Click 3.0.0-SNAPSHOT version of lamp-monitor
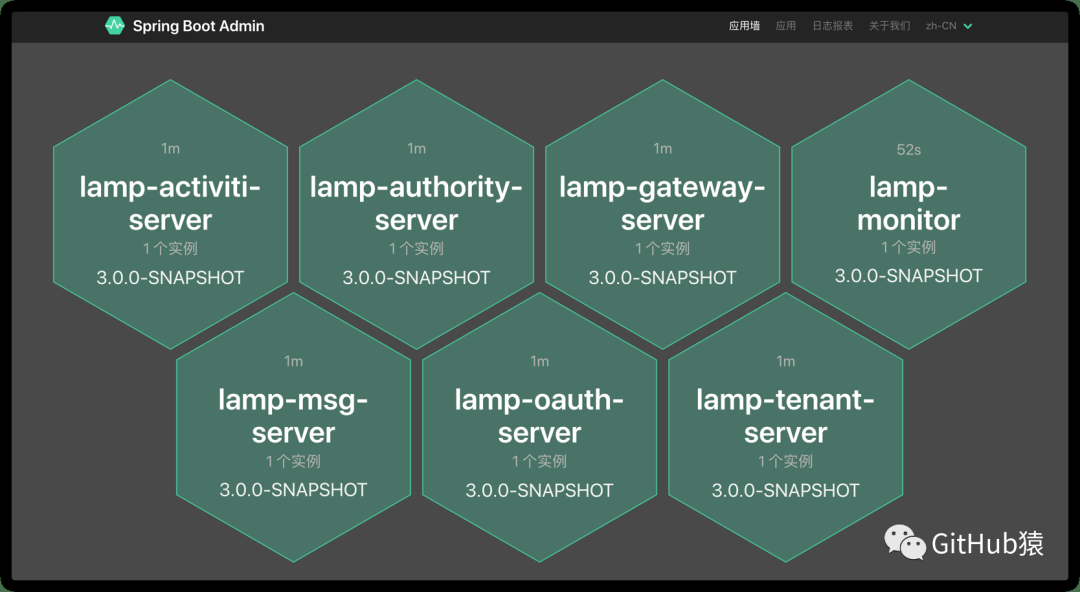This screenshot has height=592, width=1080. click(908, 276)
